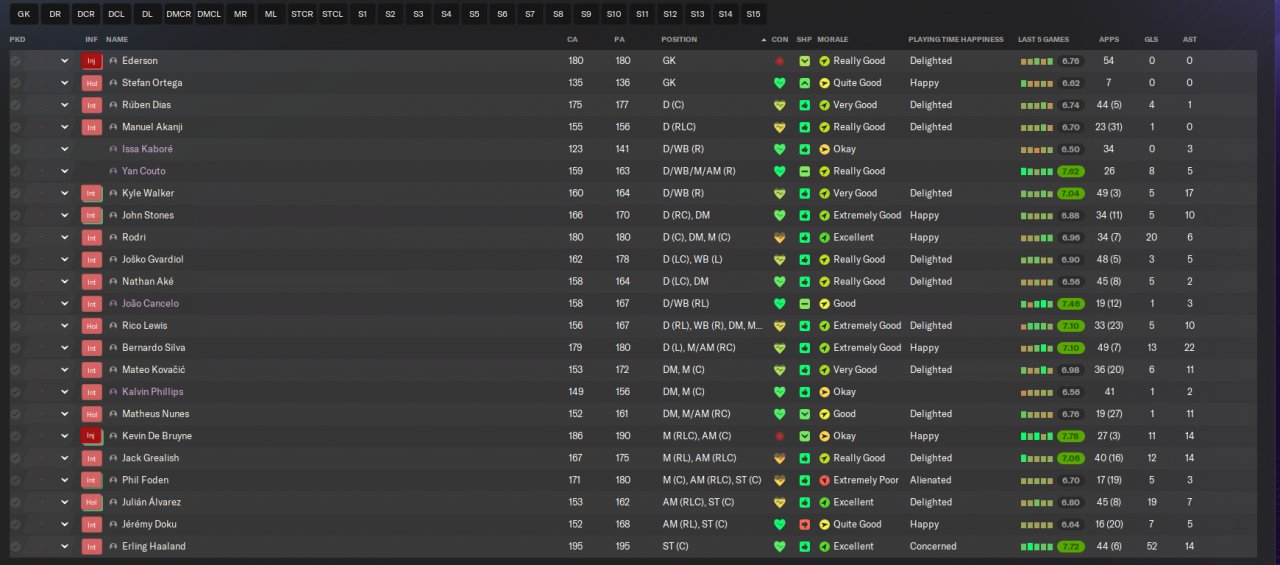Sort by the Position column header

coord(679,39)
